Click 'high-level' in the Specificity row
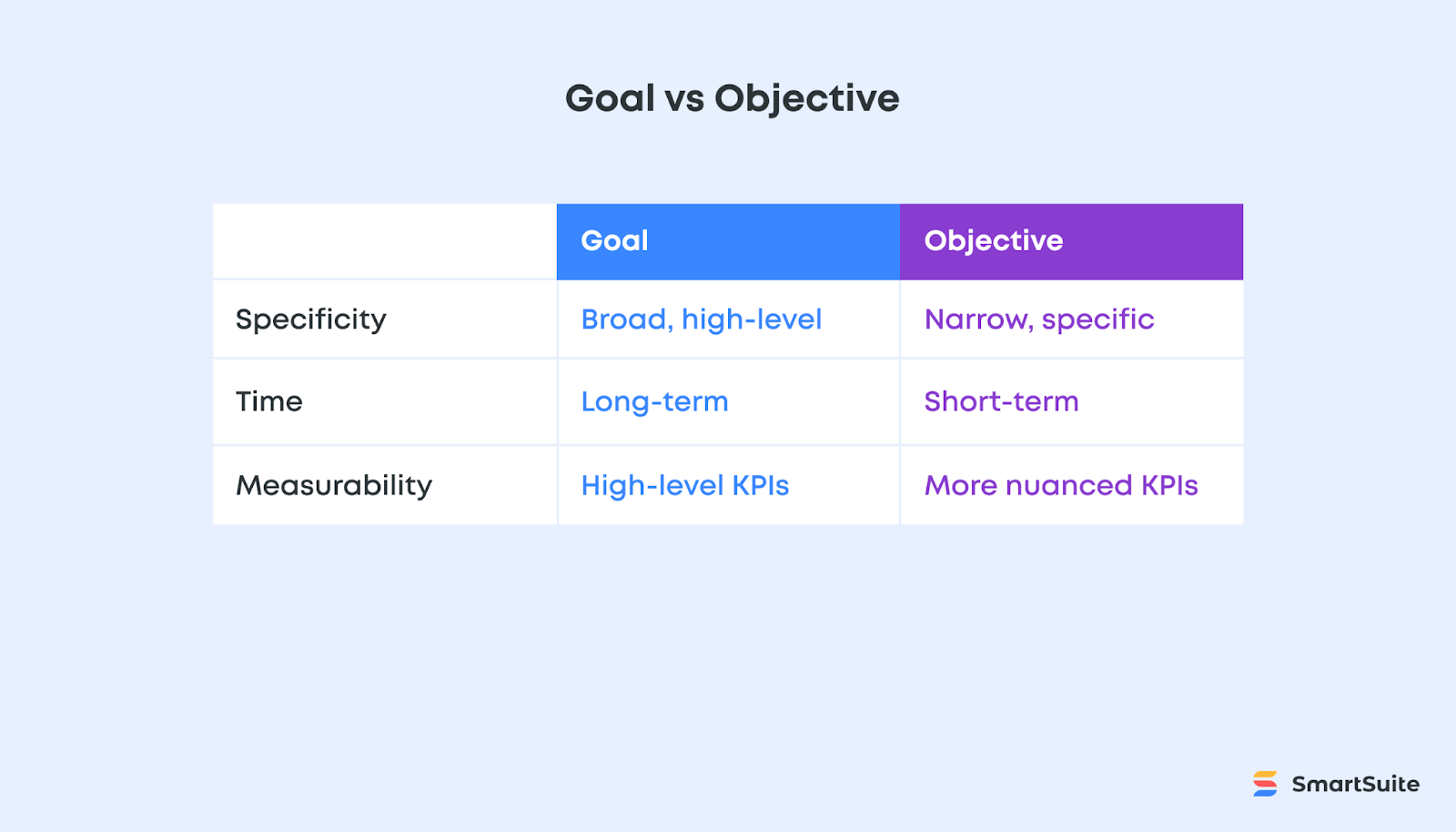 point(752,320)
